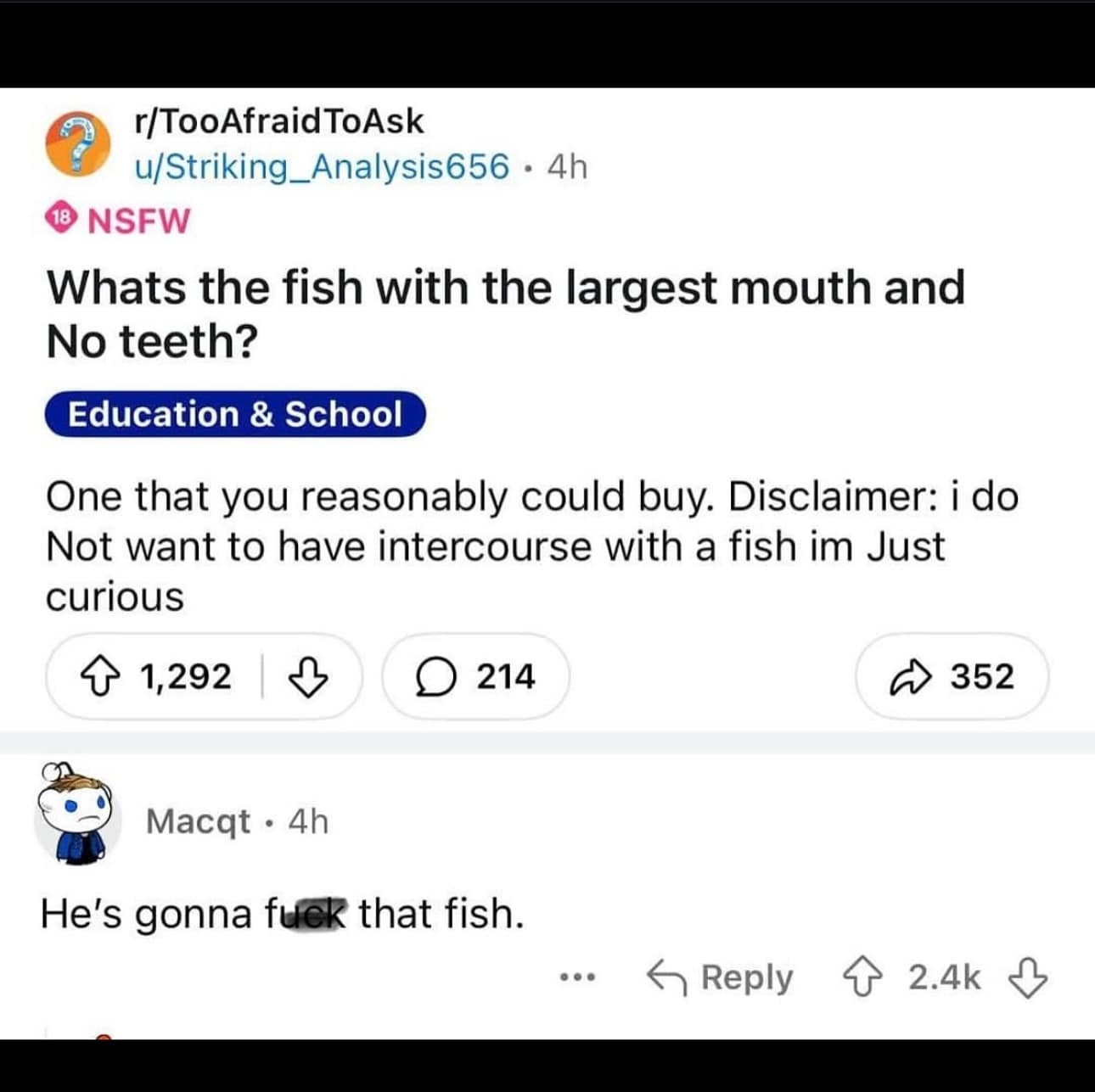1095x1092 pixels.
Task: Click the 214 comment count
Action: pyautogui.click(x=504, y=676)
